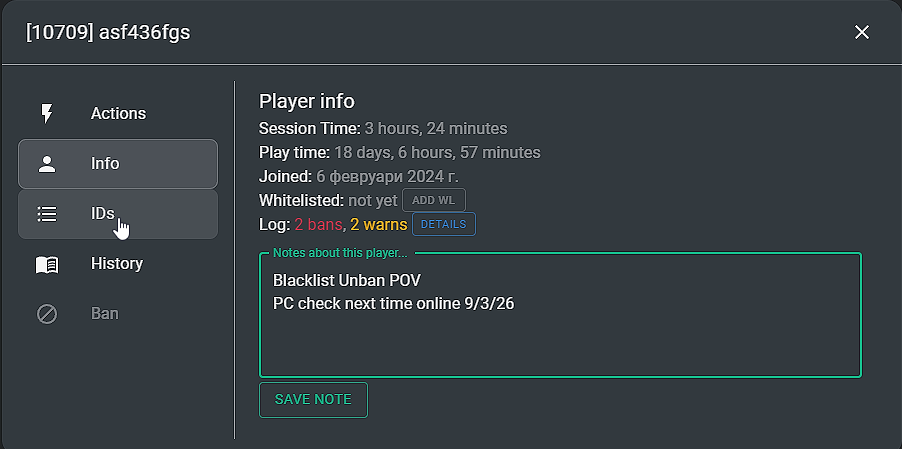This screenshot has height=449, width=902.
Task: Click the crossed-circle Ban icon
Action: coord(47,314)
